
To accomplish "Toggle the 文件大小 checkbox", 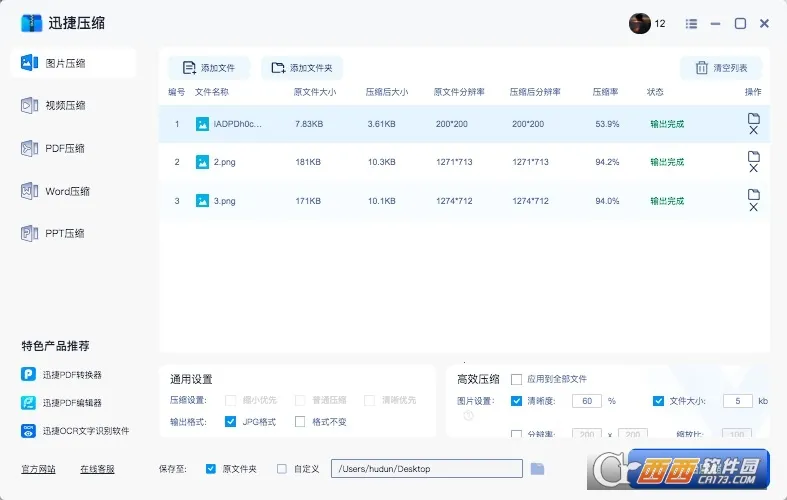I will click(x=658, y=401).
